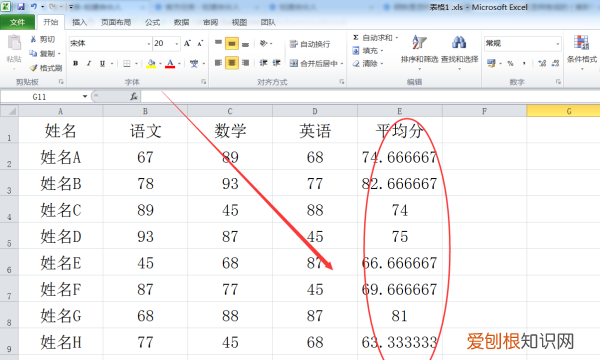Open the font name dropdown (宋体)
Screen dimensions: 600x360
pos(149,44)
